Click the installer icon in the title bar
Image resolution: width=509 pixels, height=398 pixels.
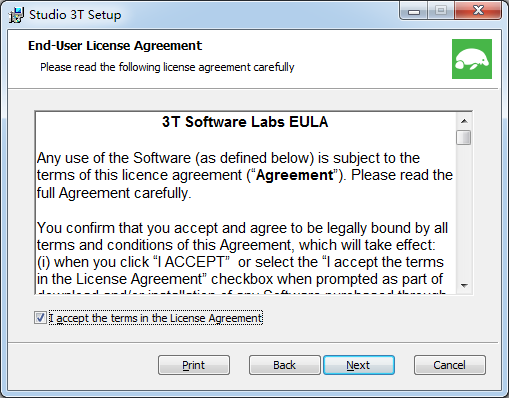click(16, 15)
